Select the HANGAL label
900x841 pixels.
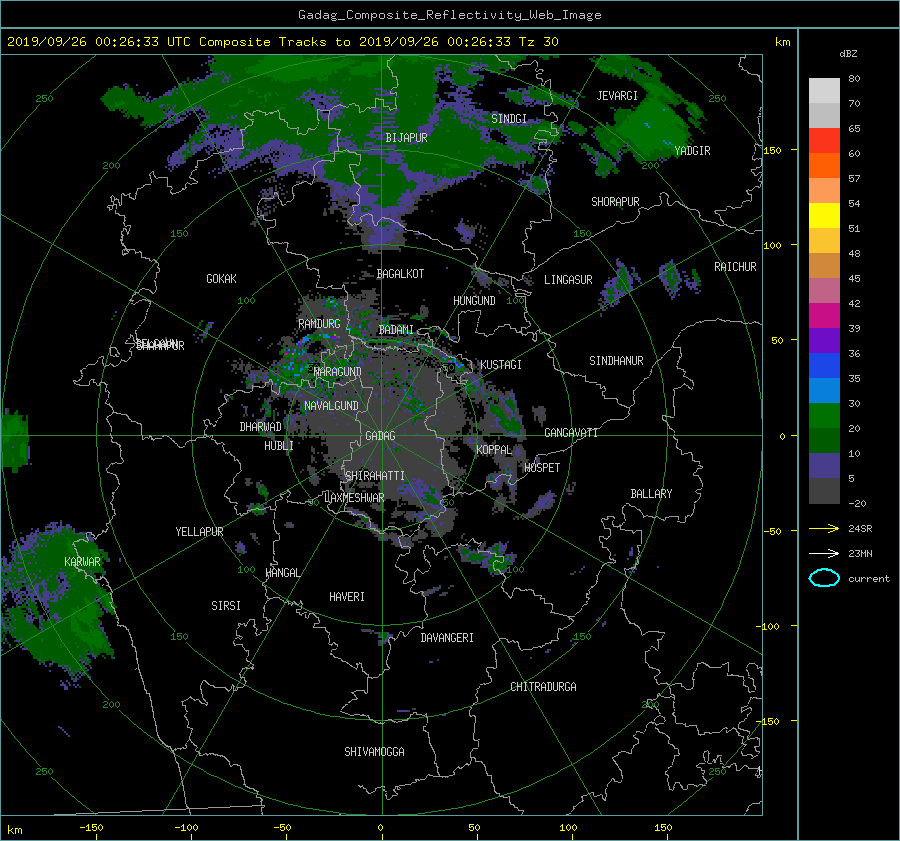282,573
